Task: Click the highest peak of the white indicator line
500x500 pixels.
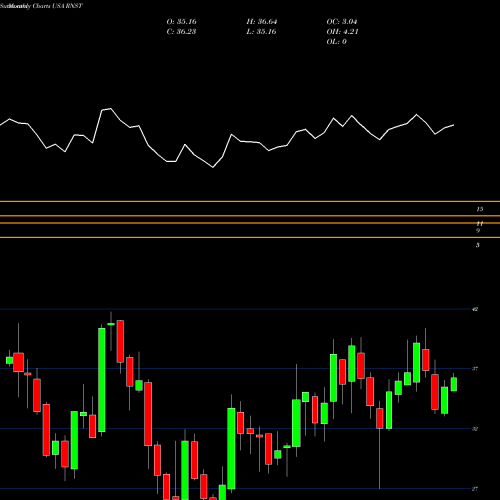Action: pyautogui.click(x=110, y=109)
